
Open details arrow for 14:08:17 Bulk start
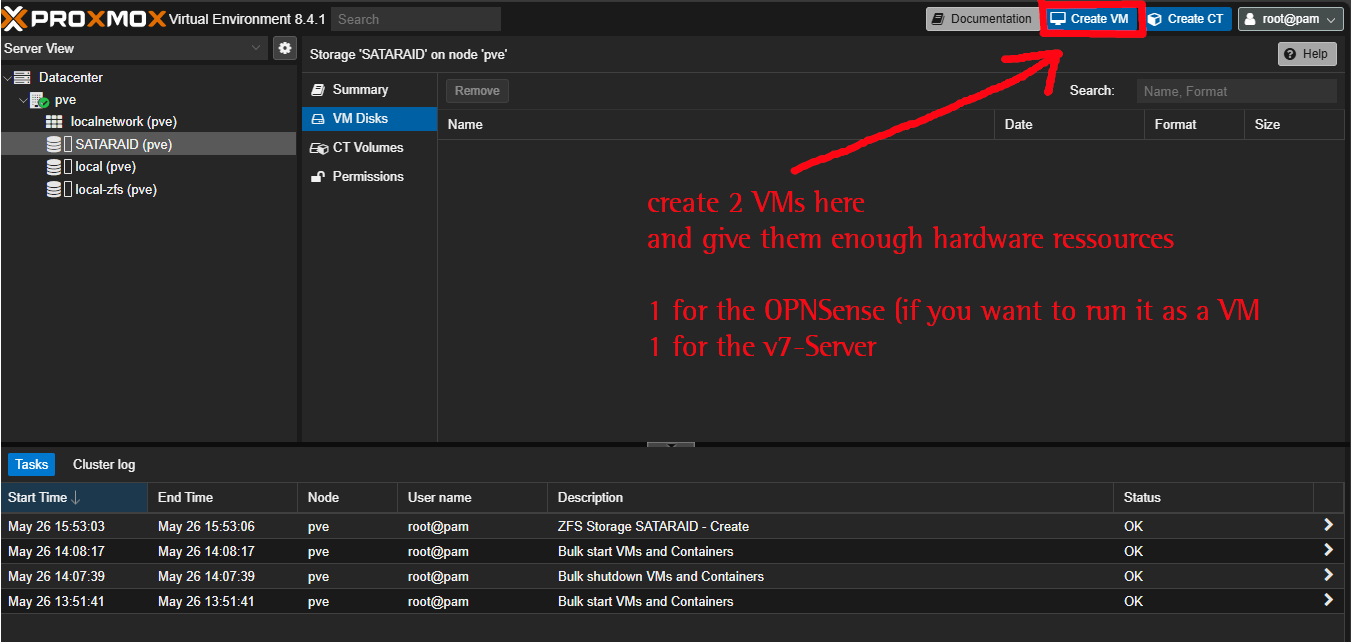coord(1328,550)
